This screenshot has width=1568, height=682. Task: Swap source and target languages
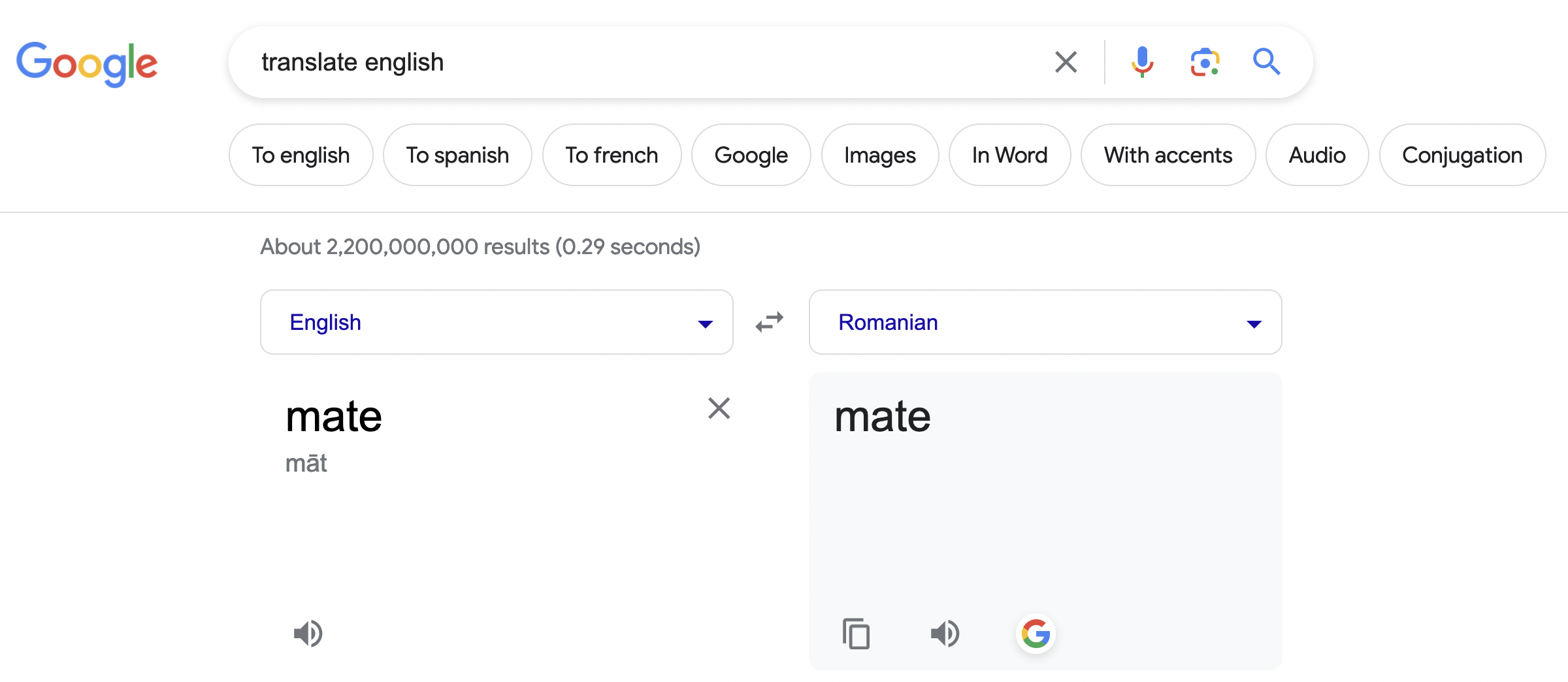(770, 322)
